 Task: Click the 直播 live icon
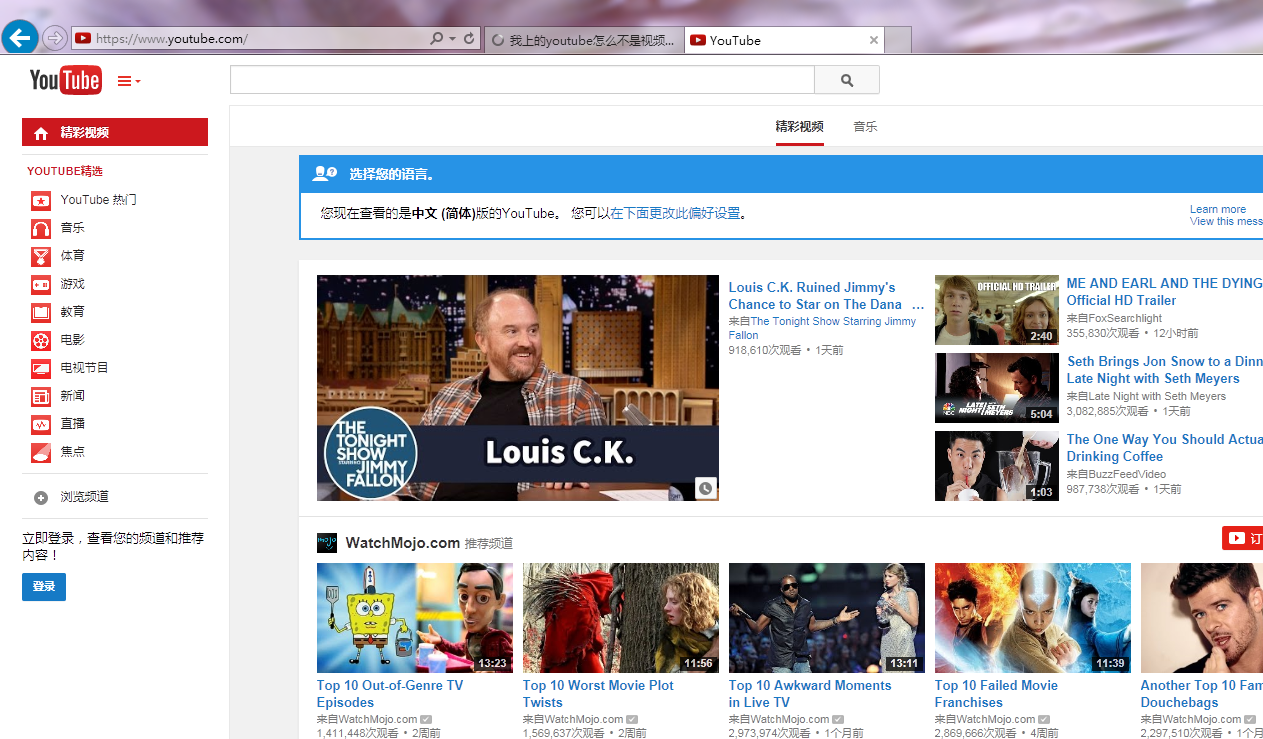41,424
